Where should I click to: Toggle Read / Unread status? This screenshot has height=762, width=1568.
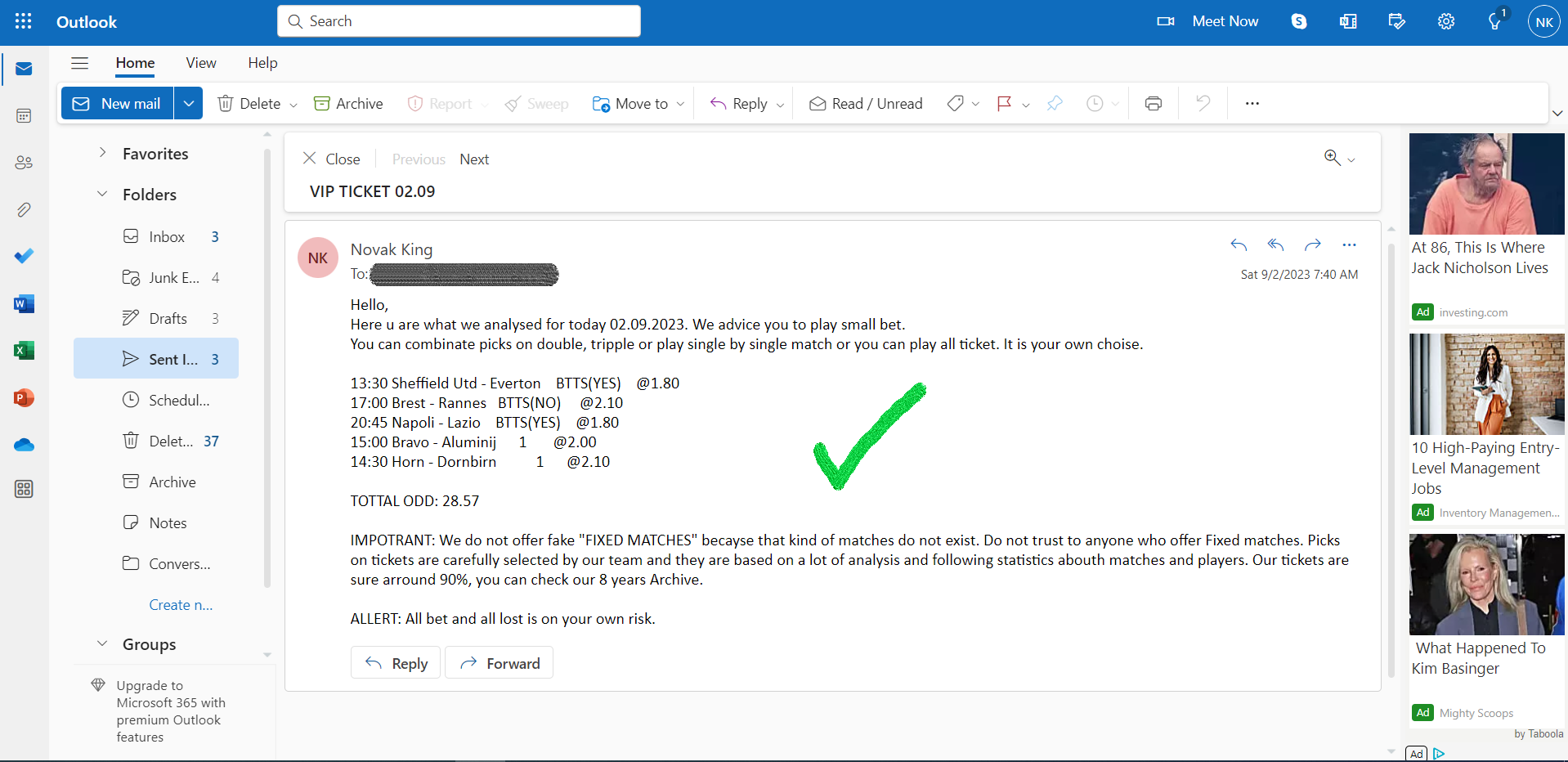click(866, 104)
